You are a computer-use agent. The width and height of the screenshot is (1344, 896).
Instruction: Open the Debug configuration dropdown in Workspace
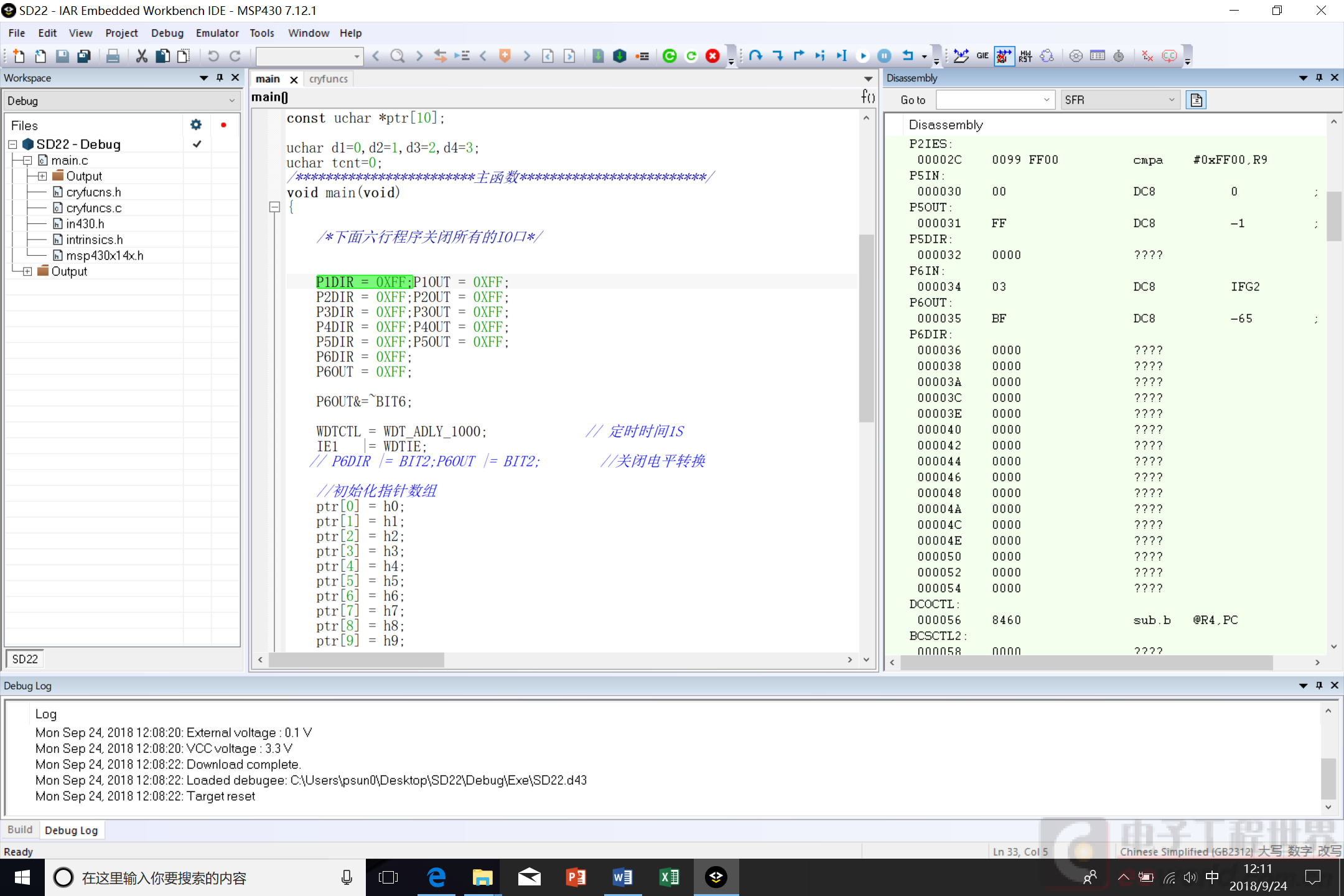point(121,101)
